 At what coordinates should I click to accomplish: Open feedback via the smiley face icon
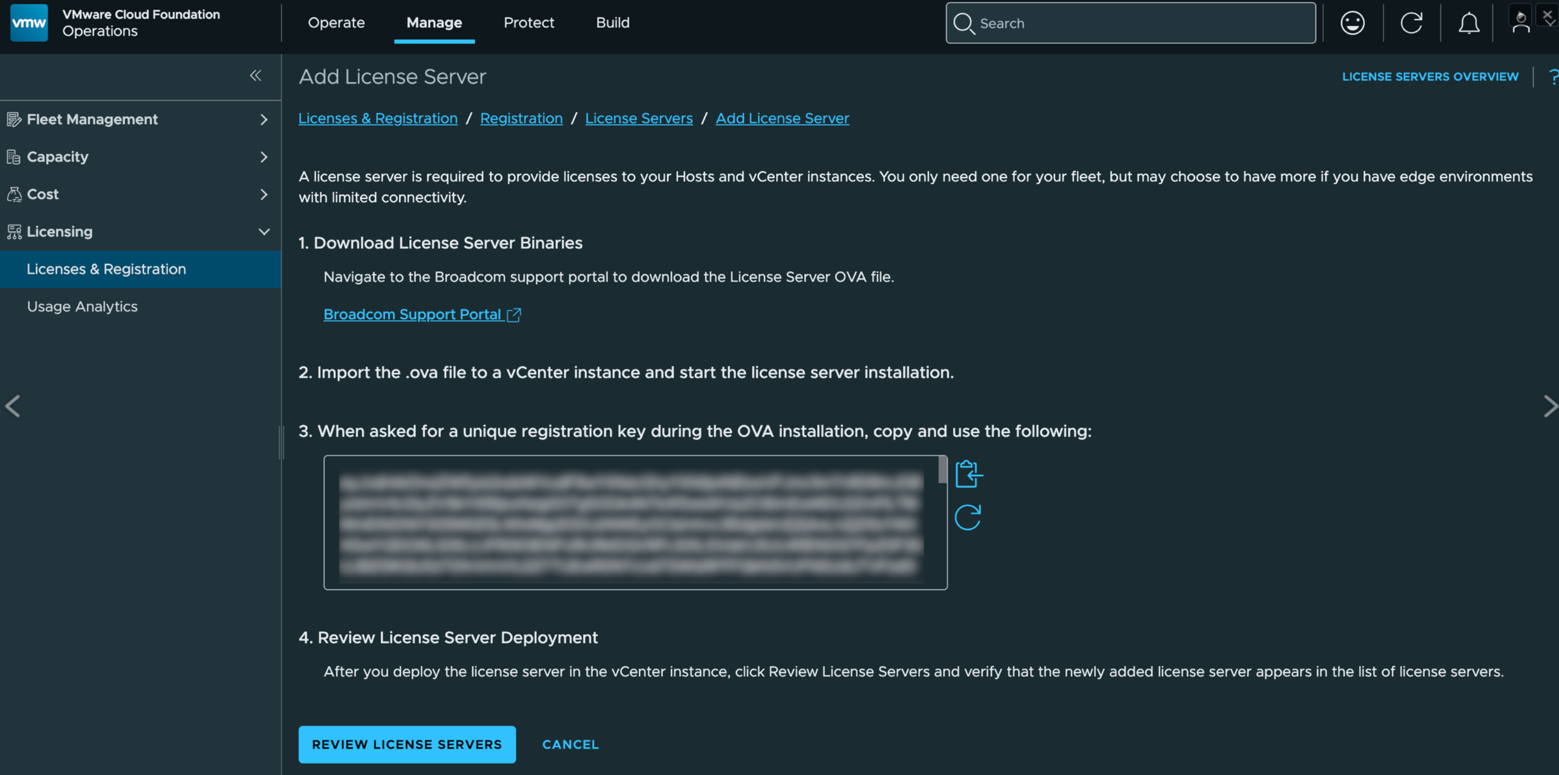pyautogui.click(x=1352, y=23)
